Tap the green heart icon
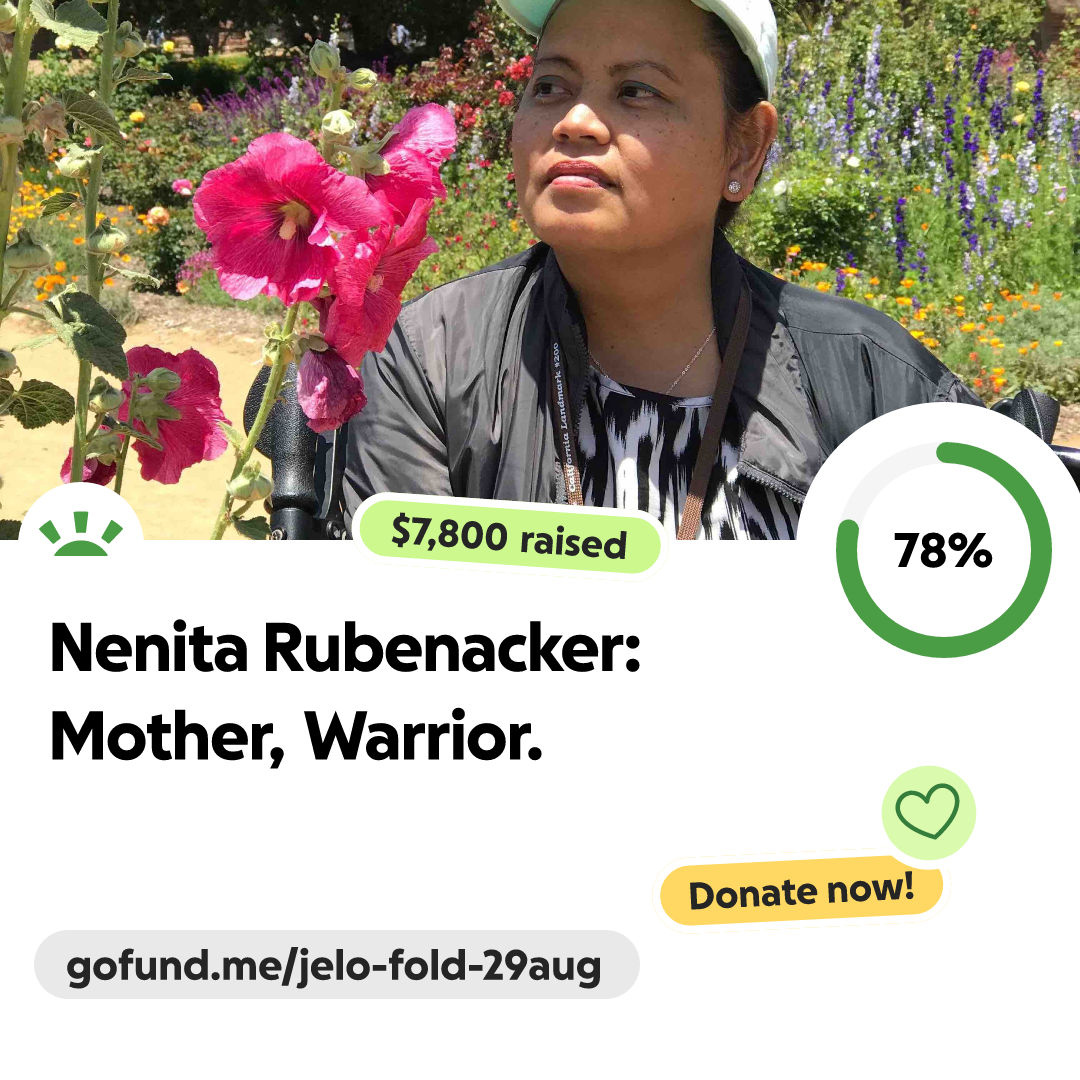The height and width of the screenshot is (1080, 1080). coord(928,811)
